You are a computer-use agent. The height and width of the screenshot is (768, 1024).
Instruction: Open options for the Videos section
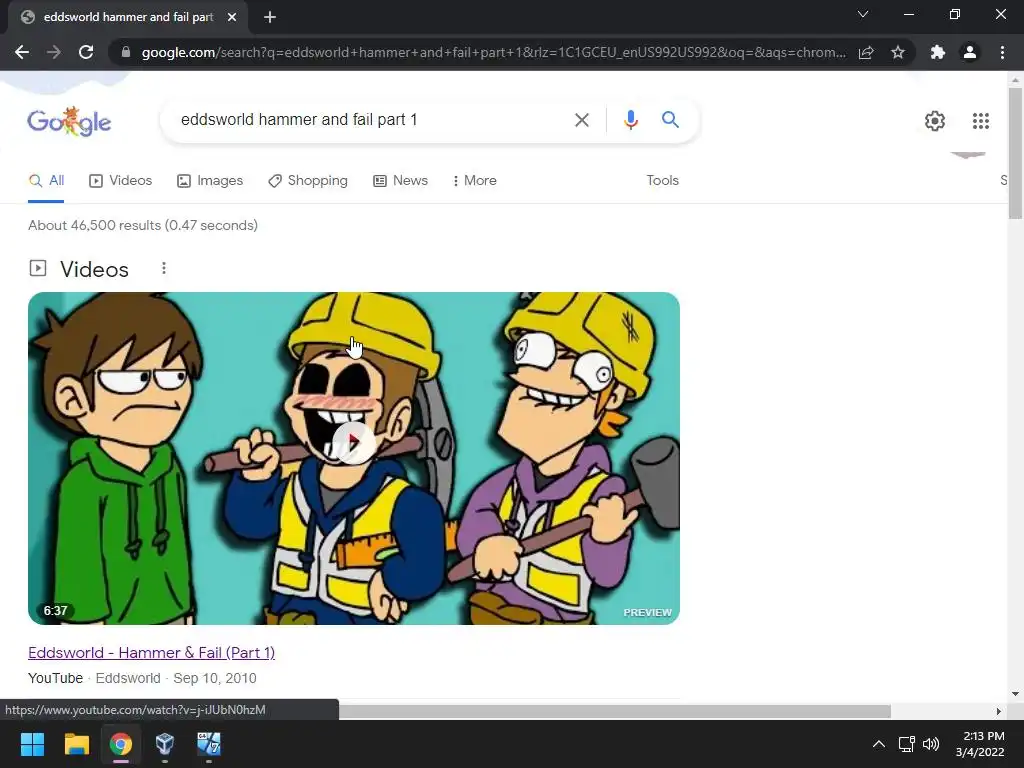(x=164, y=268)
